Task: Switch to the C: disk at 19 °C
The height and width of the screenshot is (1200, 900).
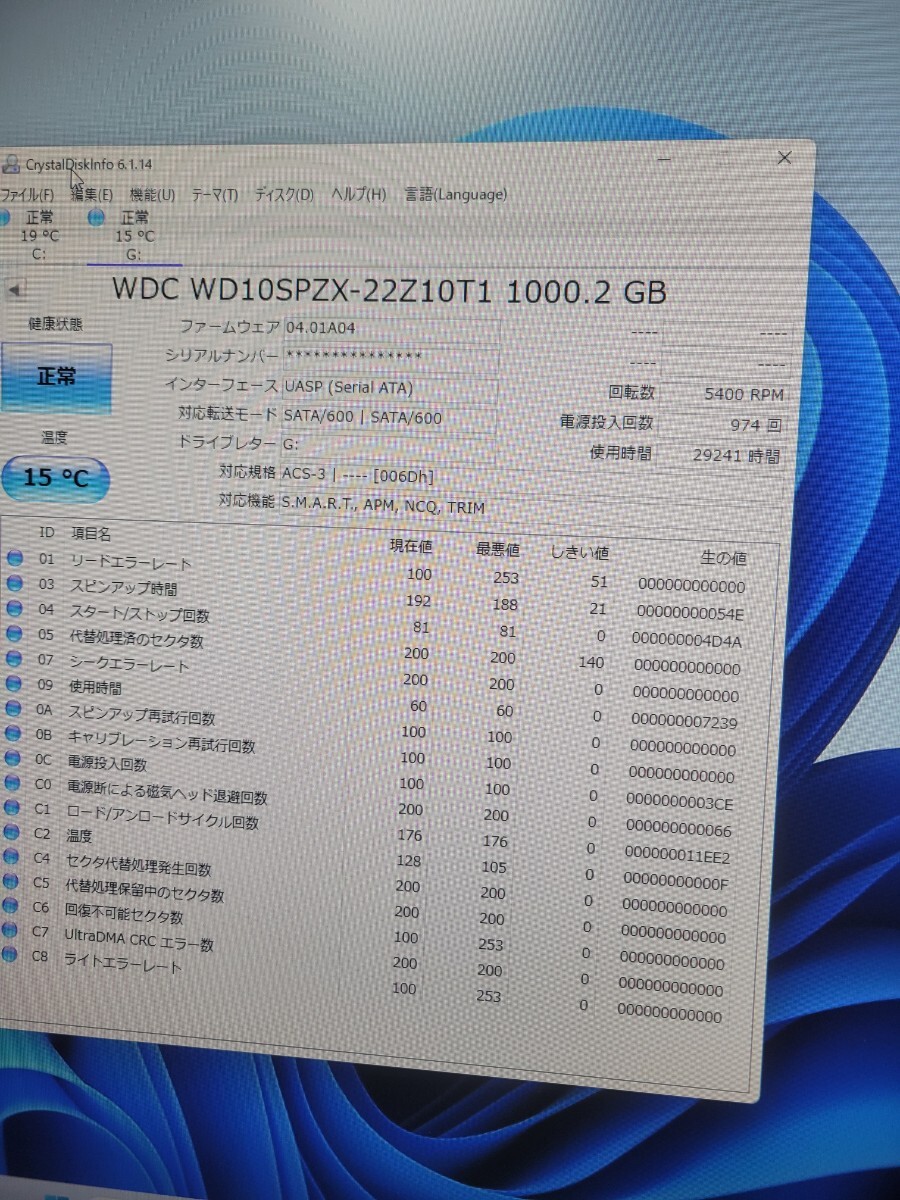Action: tap(39, 236)
